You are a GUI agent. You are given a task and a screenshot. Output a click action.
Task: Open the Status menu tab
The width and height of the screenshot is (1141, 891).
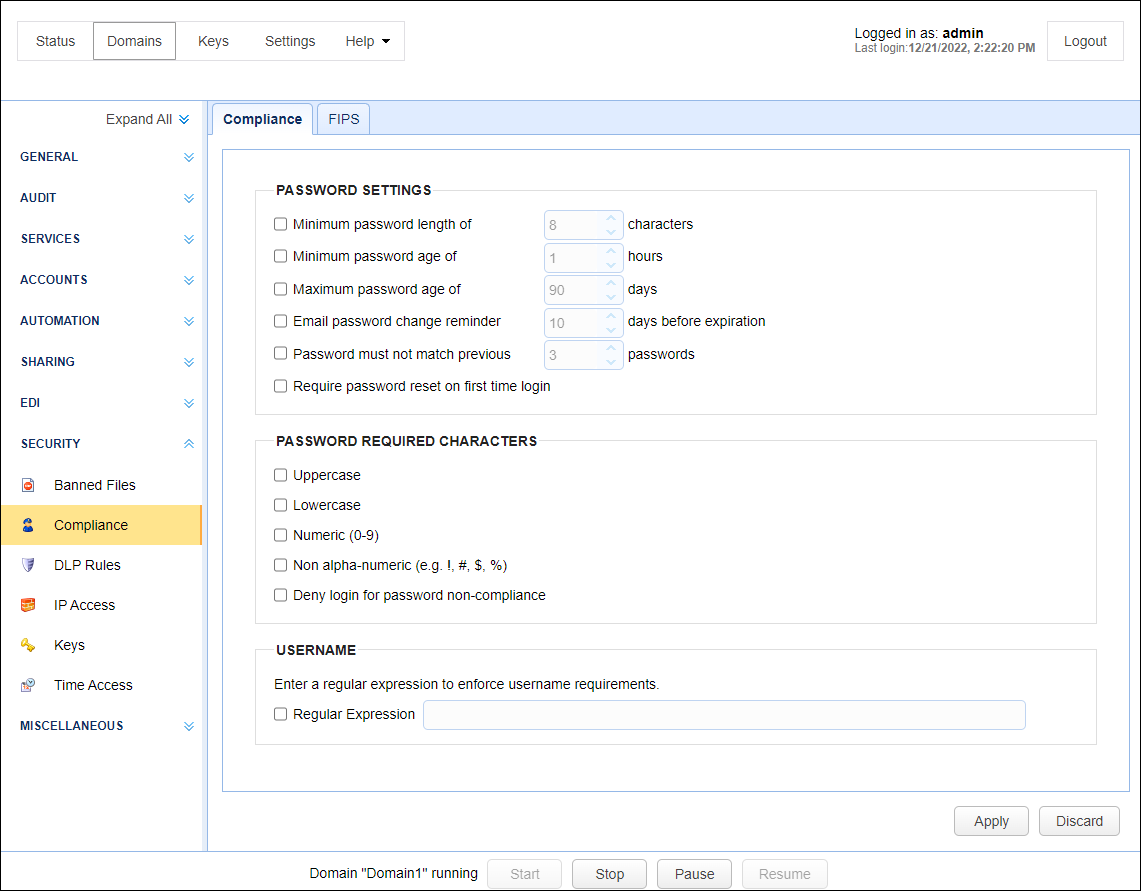55,41
